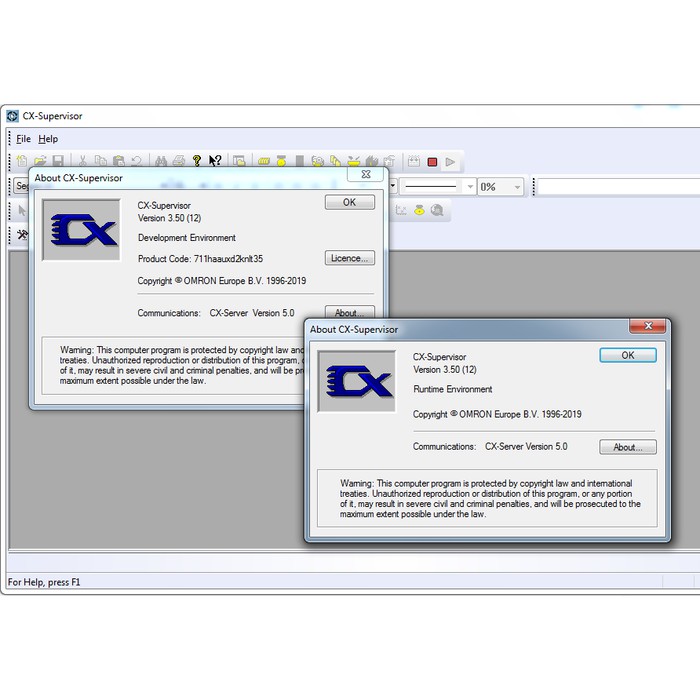Click 'CX-Server Version 5.0' in Runtime dialog
This screenshot has width=700, height=700.
[x=526, y=446]
